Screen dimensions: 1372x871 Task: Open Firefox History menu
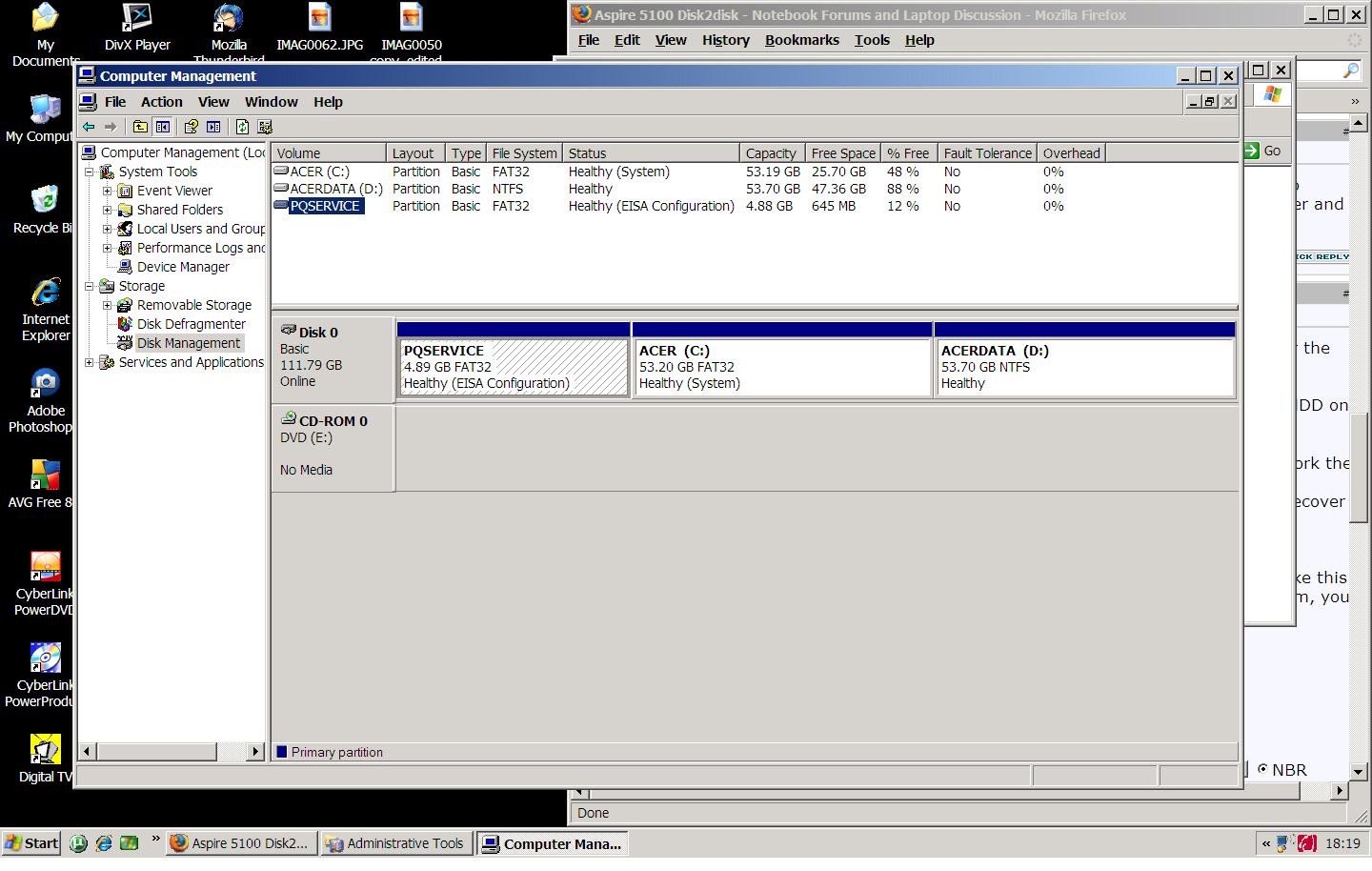point(726,40)
